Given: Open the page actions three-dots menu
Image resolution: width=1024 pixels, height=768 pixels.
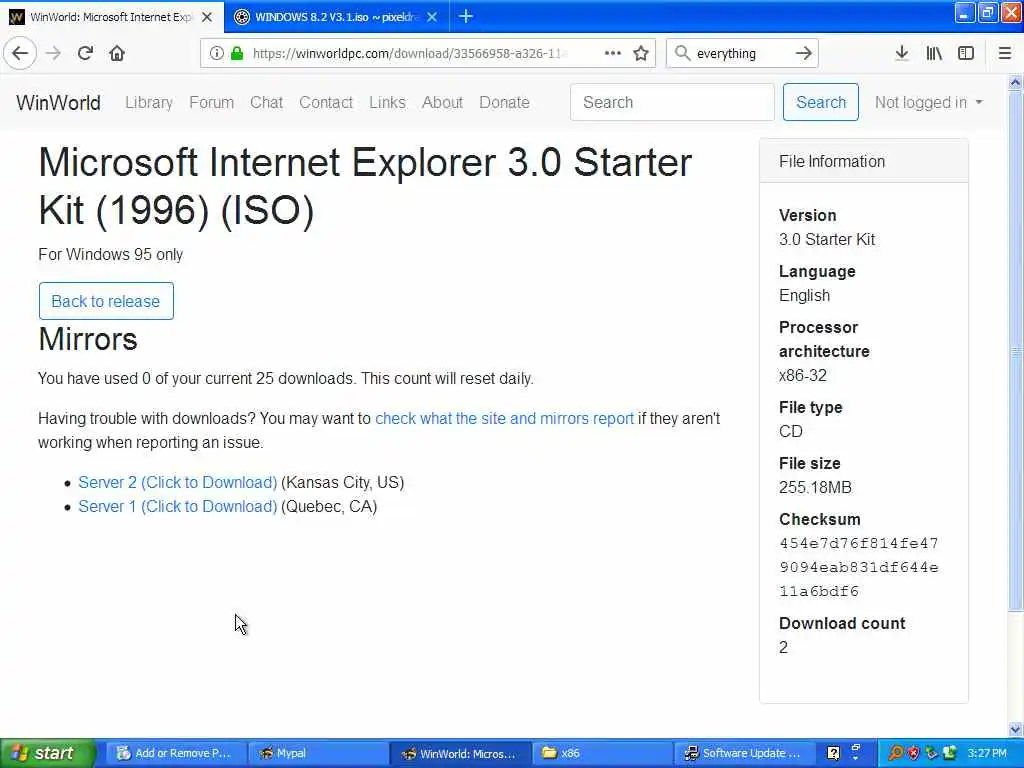Looking at the screenshot, I should pos(613,54).
